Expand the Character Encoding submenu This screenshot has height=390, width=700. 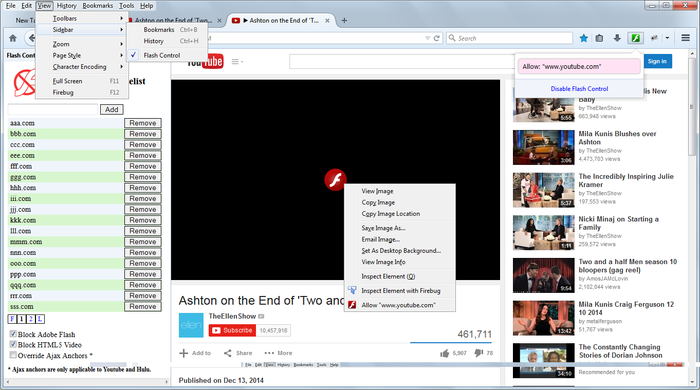click(82, 66)
